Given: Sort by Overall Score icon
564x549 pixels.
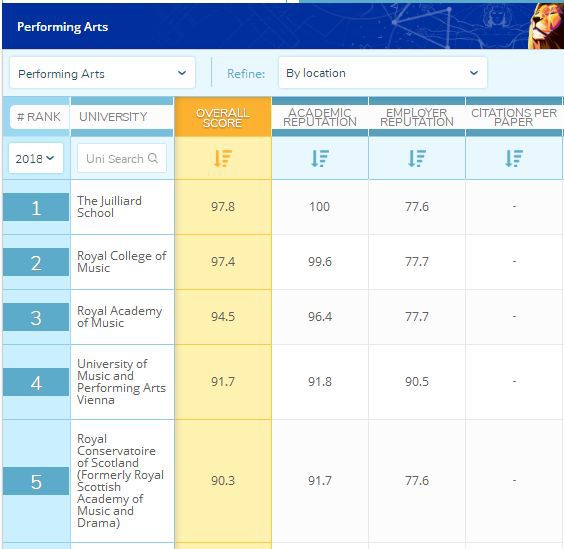Looking at the screenshot, I should (223, 158).
